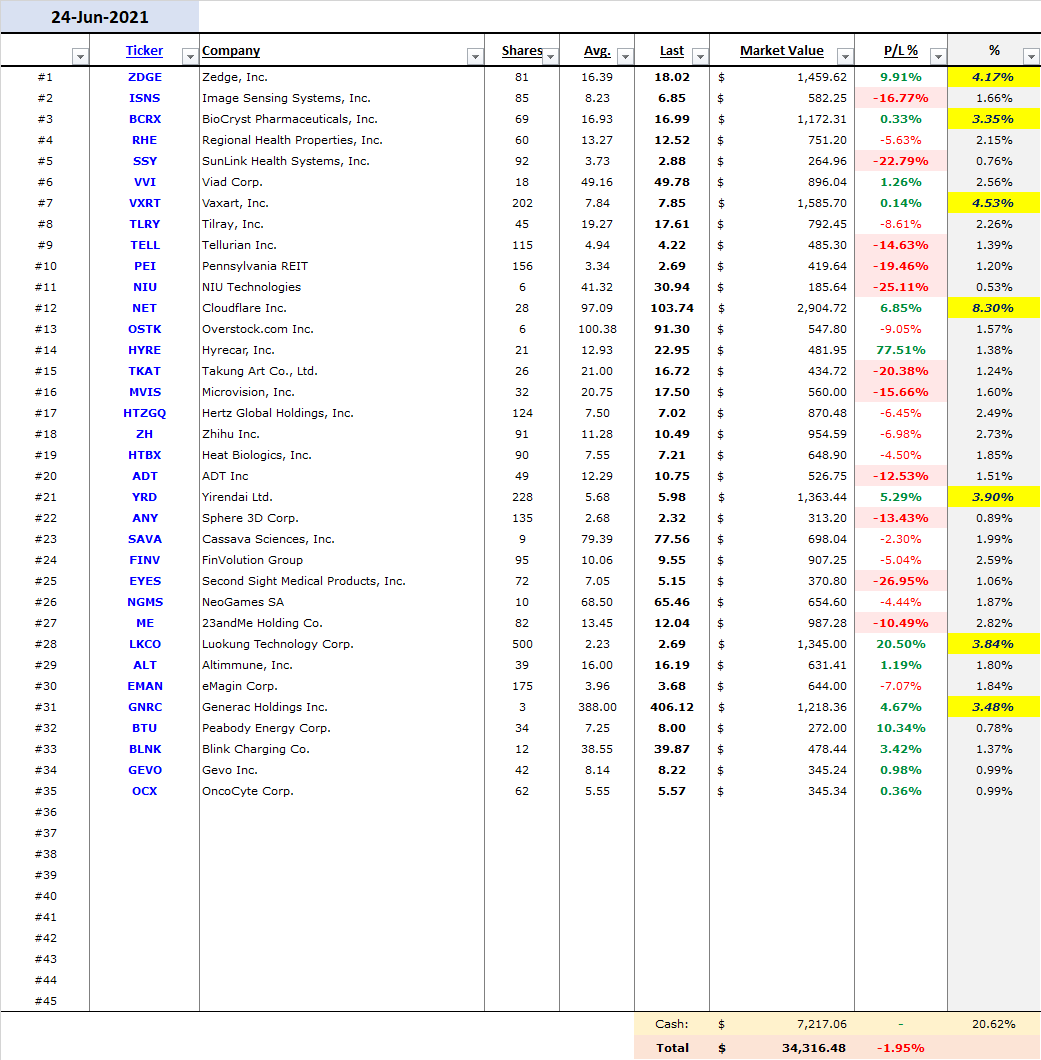Click the ZDGE ticker

pos(145,77)
